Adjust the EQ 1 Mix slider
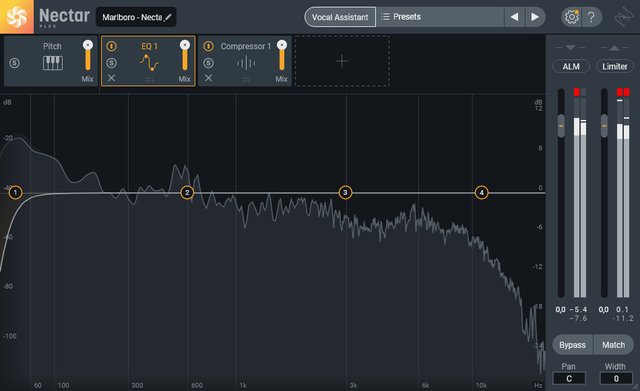 tap(185, 56)
